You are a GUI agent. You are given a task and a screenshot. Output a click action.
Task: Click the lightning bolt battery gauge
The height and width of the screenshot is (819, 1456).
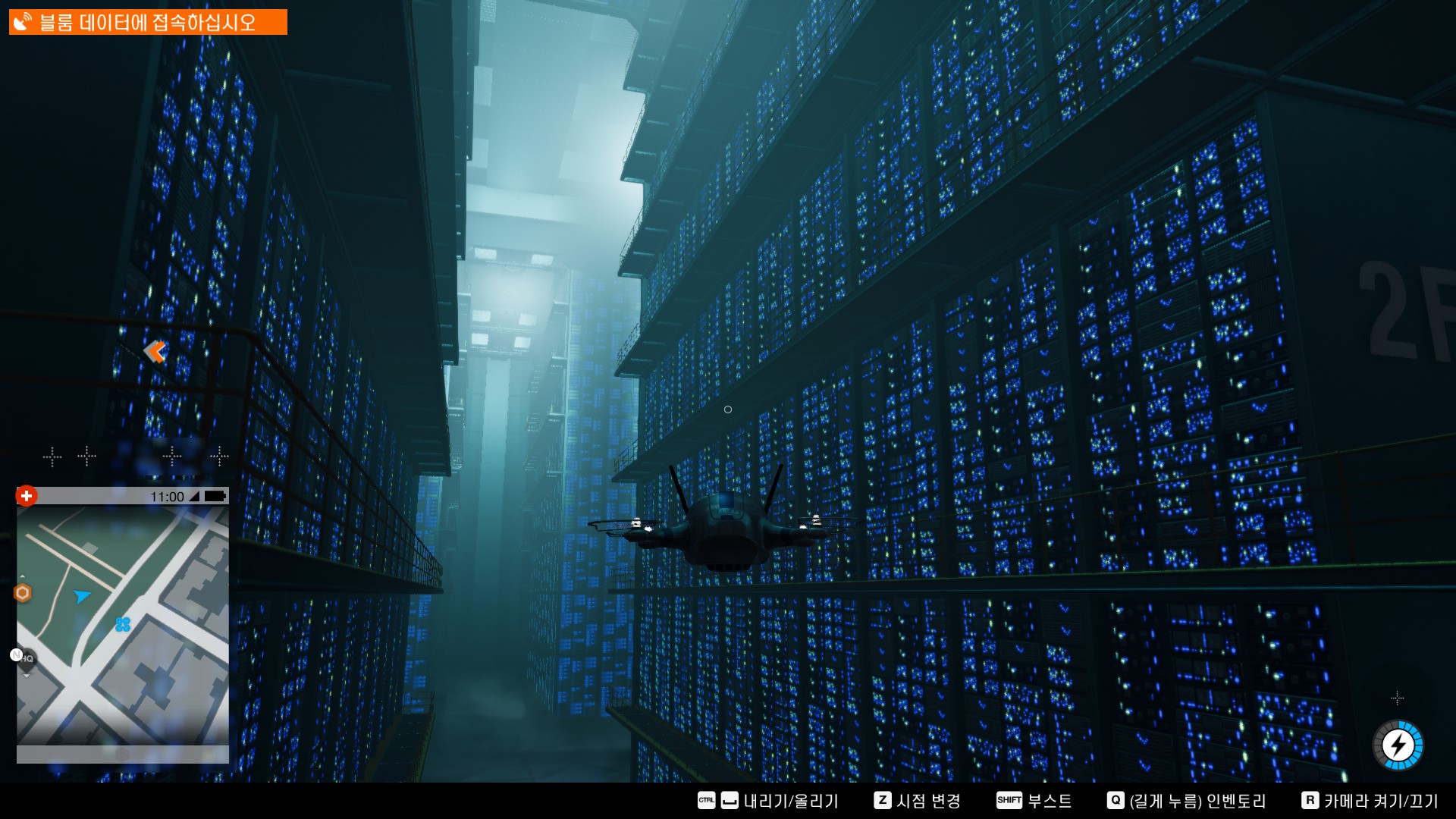point(1398,745)
